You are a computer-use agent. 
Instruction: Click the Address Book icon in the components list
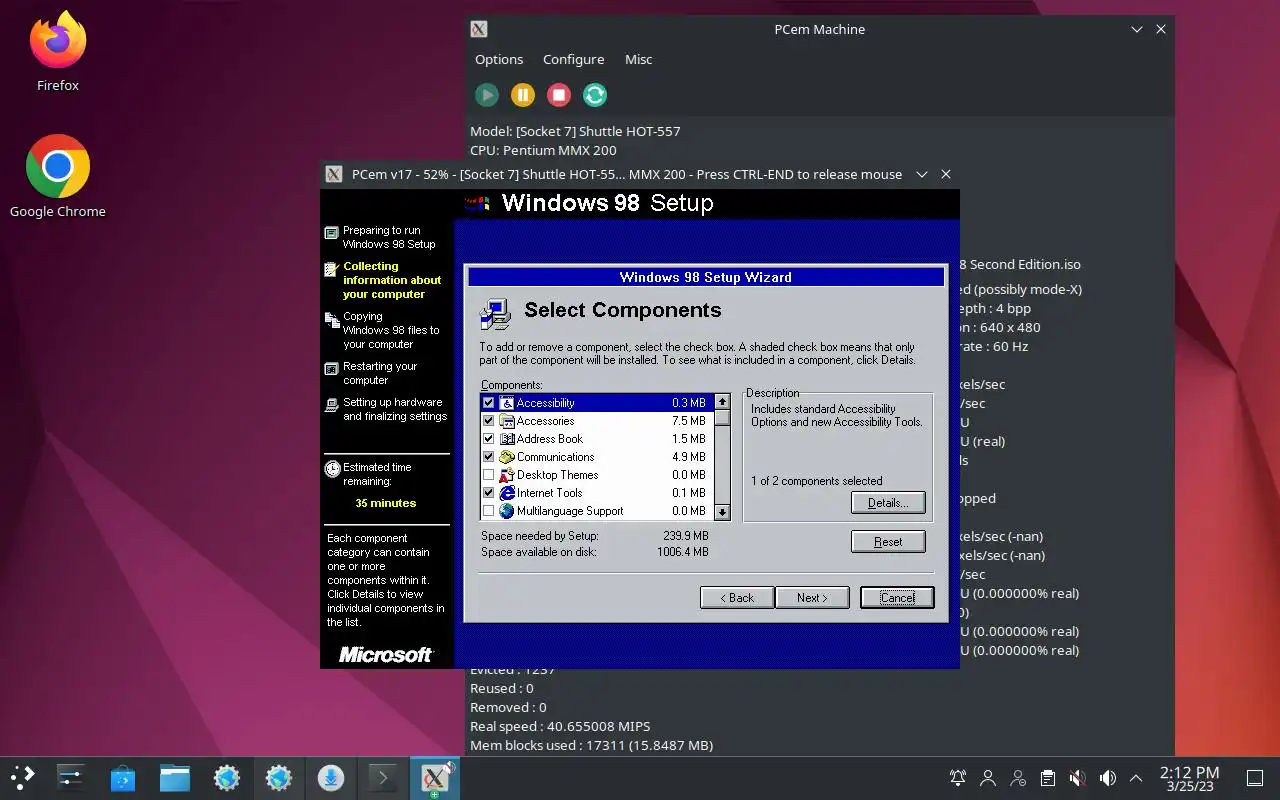tap(506, 439)
